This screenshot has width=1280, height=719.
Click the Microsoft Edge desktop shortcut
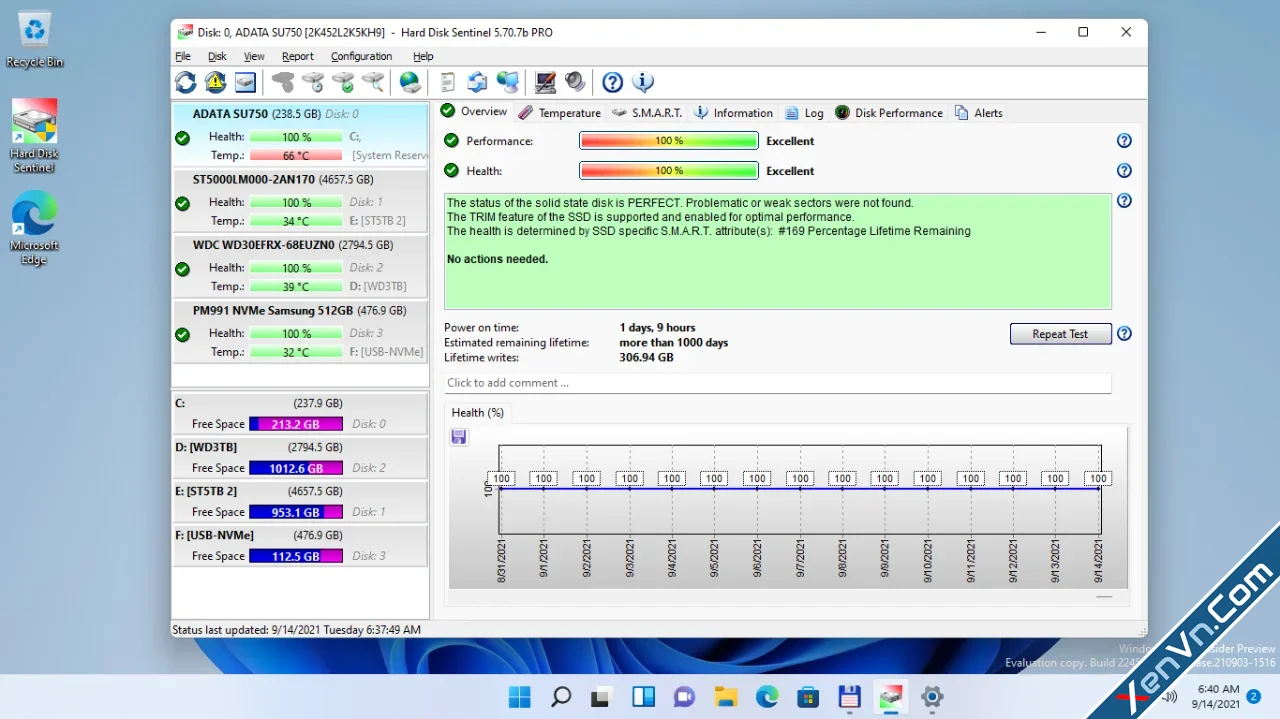(x=34, y=230)
